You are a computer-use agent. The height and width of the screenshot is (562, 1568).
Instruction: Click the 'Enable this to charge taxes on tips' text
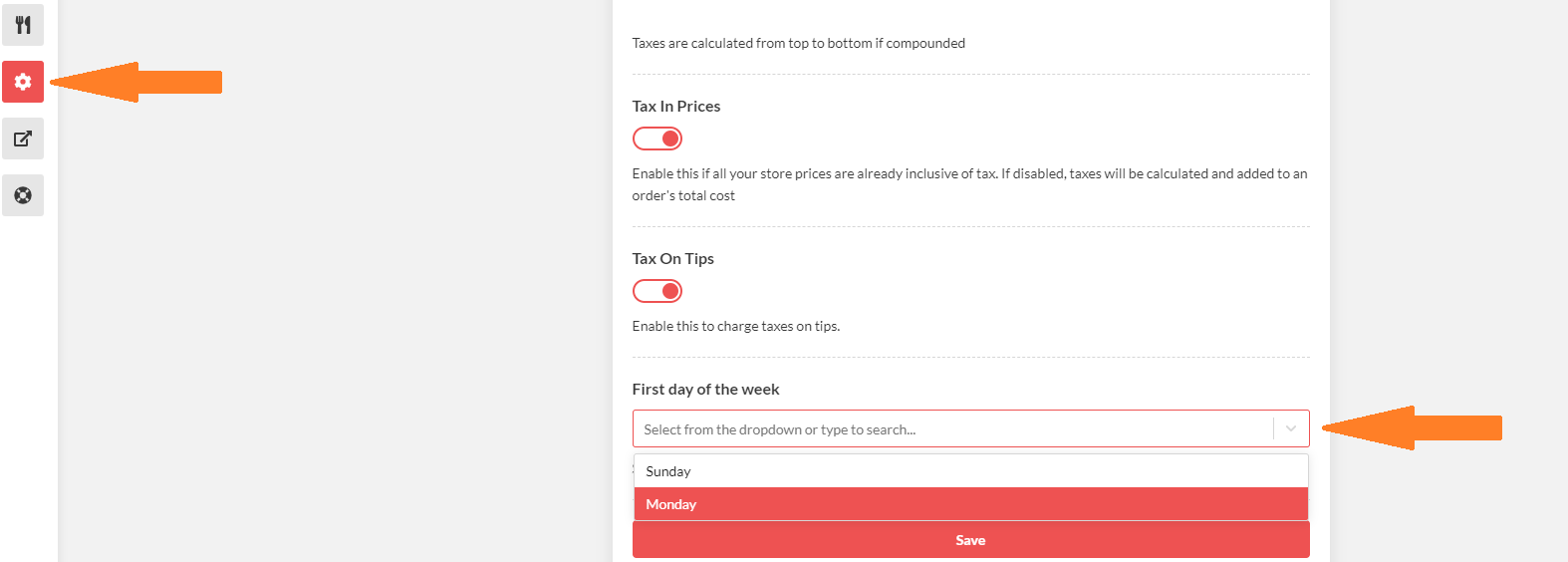coord(736,327)
